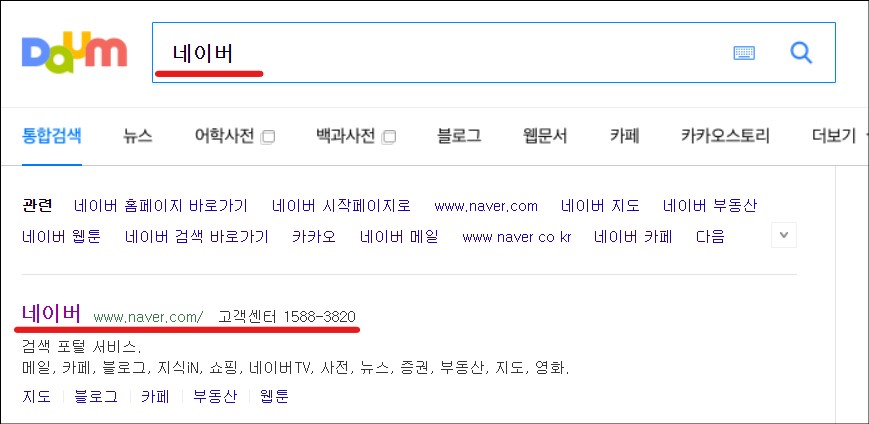
Task: Click related search www naver co kr
Action: pos(517,237)
